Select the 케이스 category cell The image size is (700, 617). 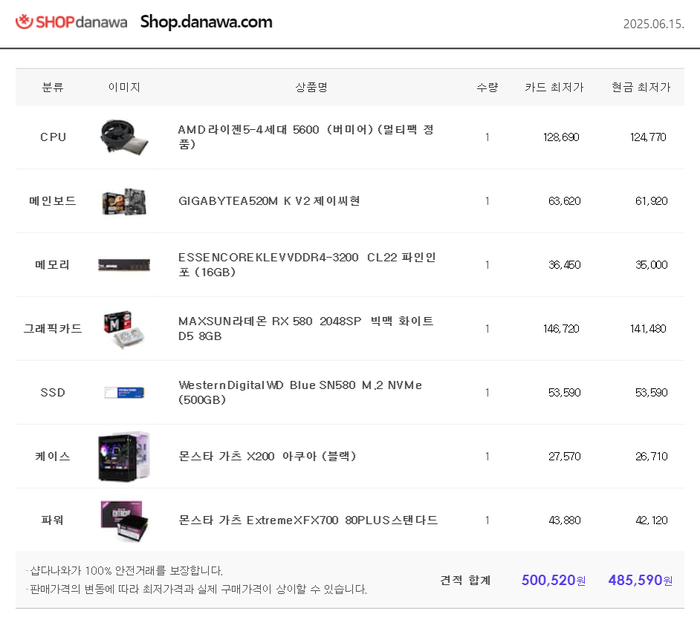point(53,456)
